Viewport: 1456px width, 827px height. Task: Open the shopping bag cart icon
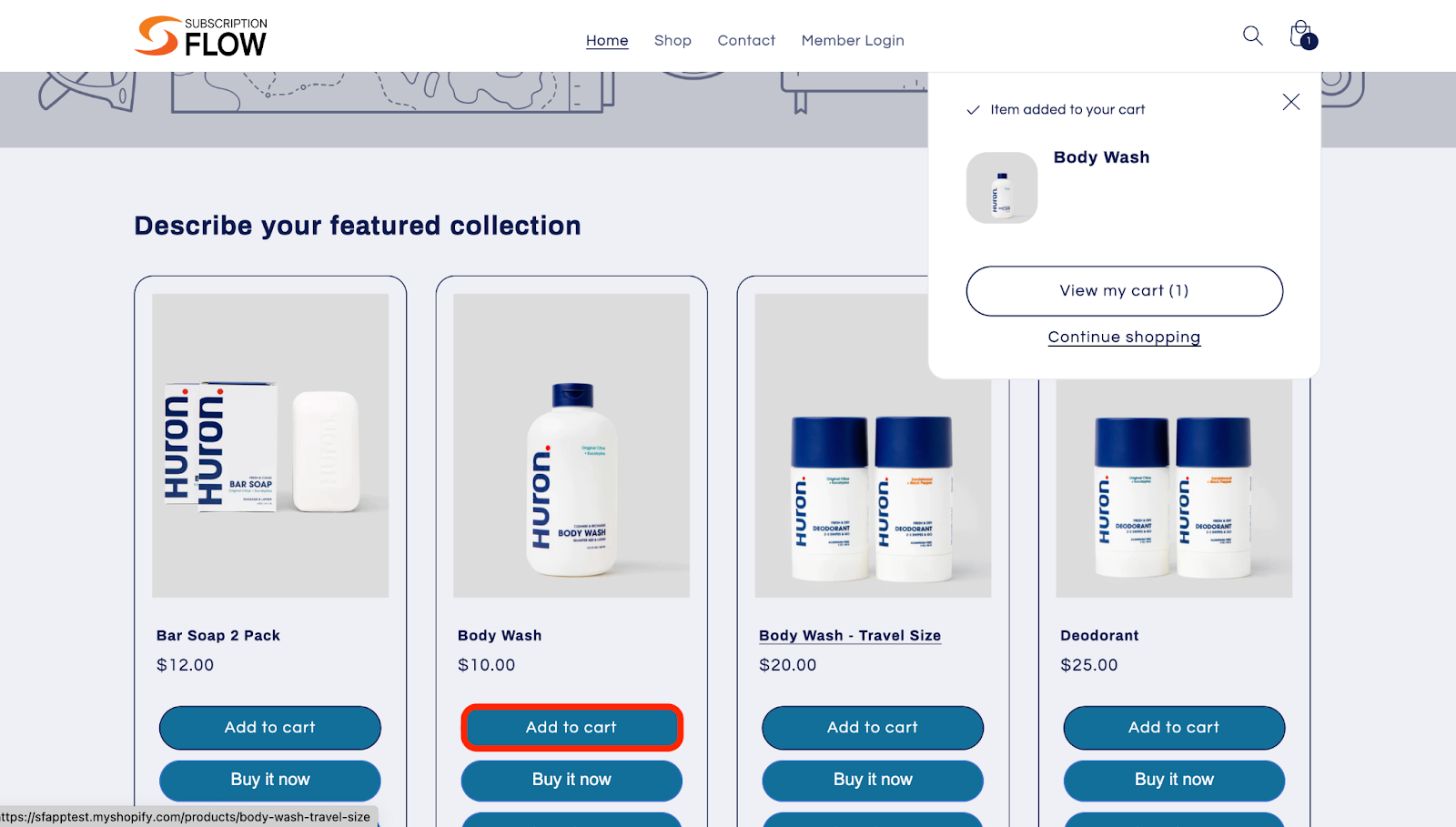[x=1302, y=35]
